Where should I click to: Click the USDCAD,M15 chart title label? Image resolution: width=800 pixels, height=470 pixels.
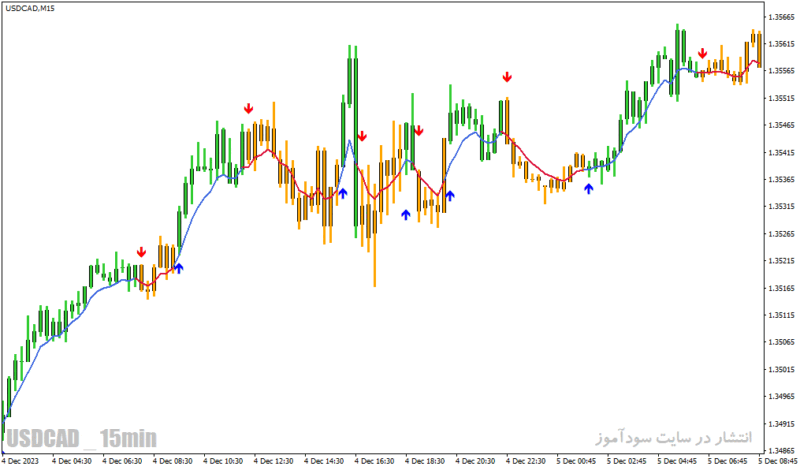(30, 8)
